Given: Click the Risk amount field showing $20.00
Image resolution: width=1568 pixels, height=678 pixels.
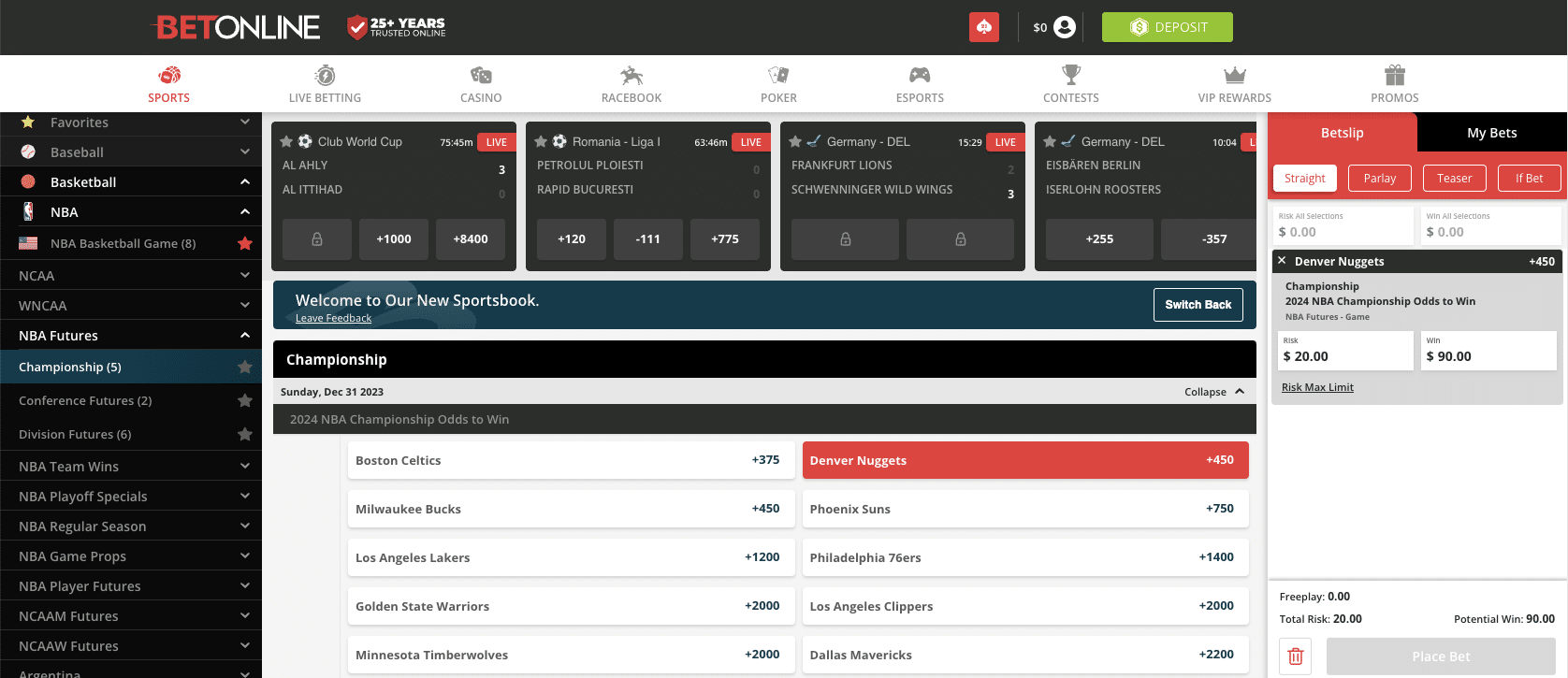Looking at the screenshot, I should [x=1345, y=351].
